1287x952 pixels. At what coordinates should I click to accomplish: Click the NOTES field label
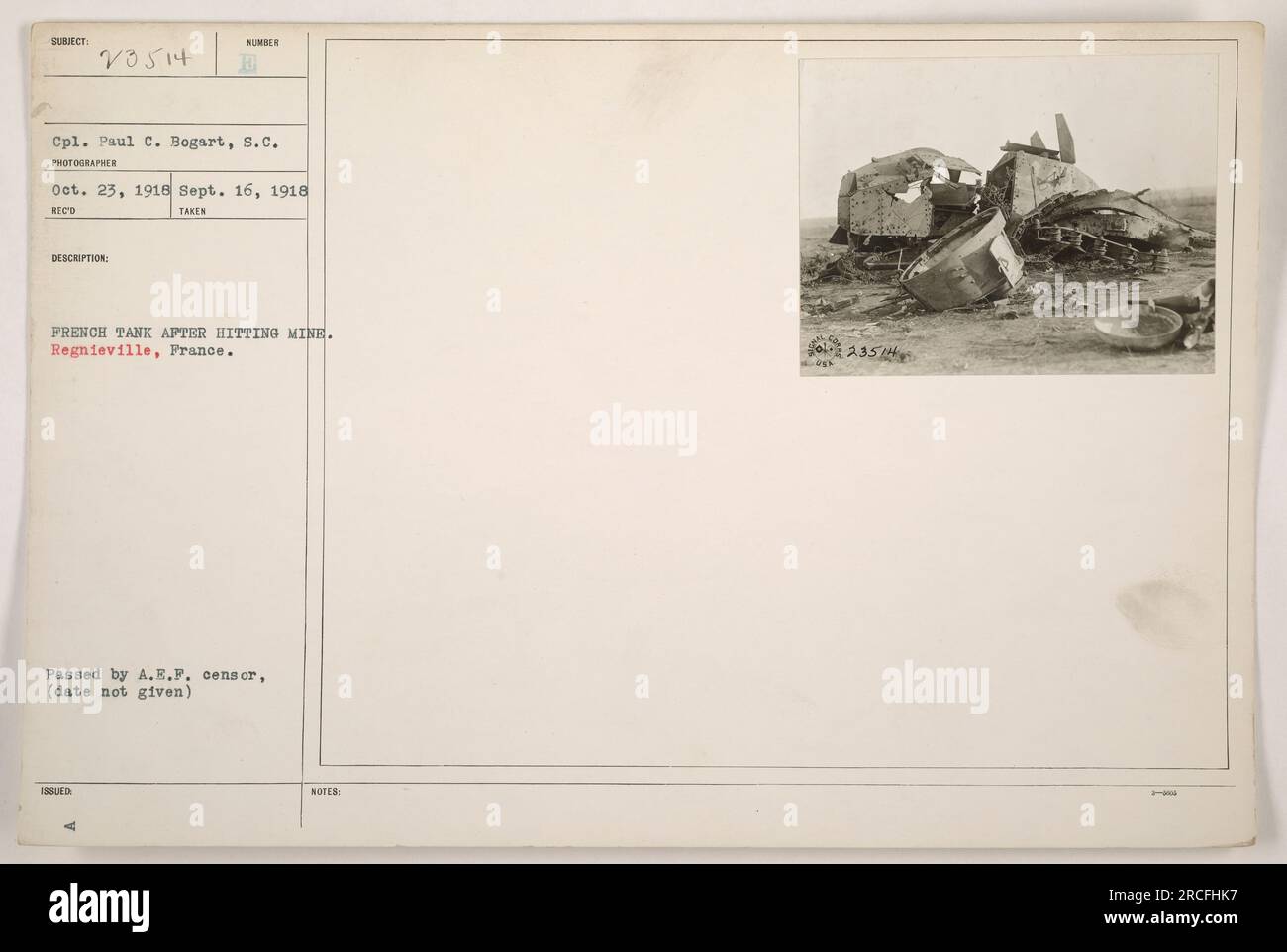[x=324, y=792]
